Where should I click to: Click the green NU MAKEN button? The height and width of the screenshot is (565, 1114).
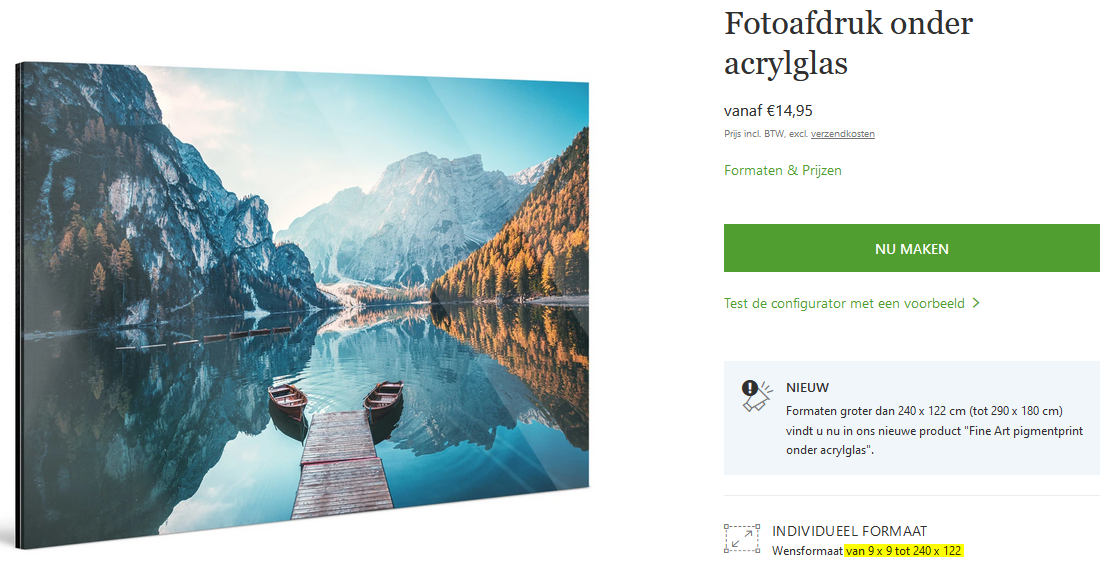click(x=912, y=248)
